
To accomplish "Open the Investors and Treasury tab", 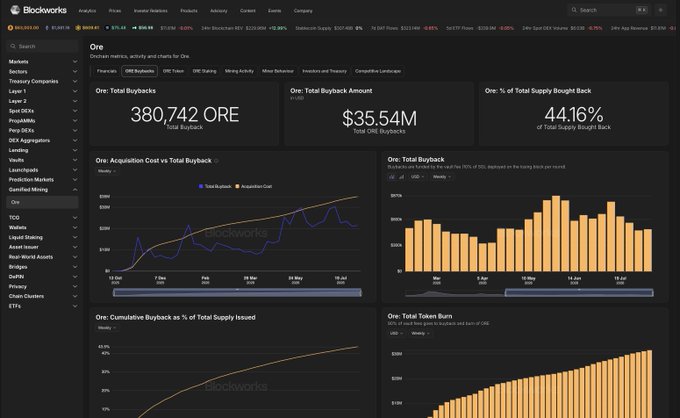I will tap(324, 71).
